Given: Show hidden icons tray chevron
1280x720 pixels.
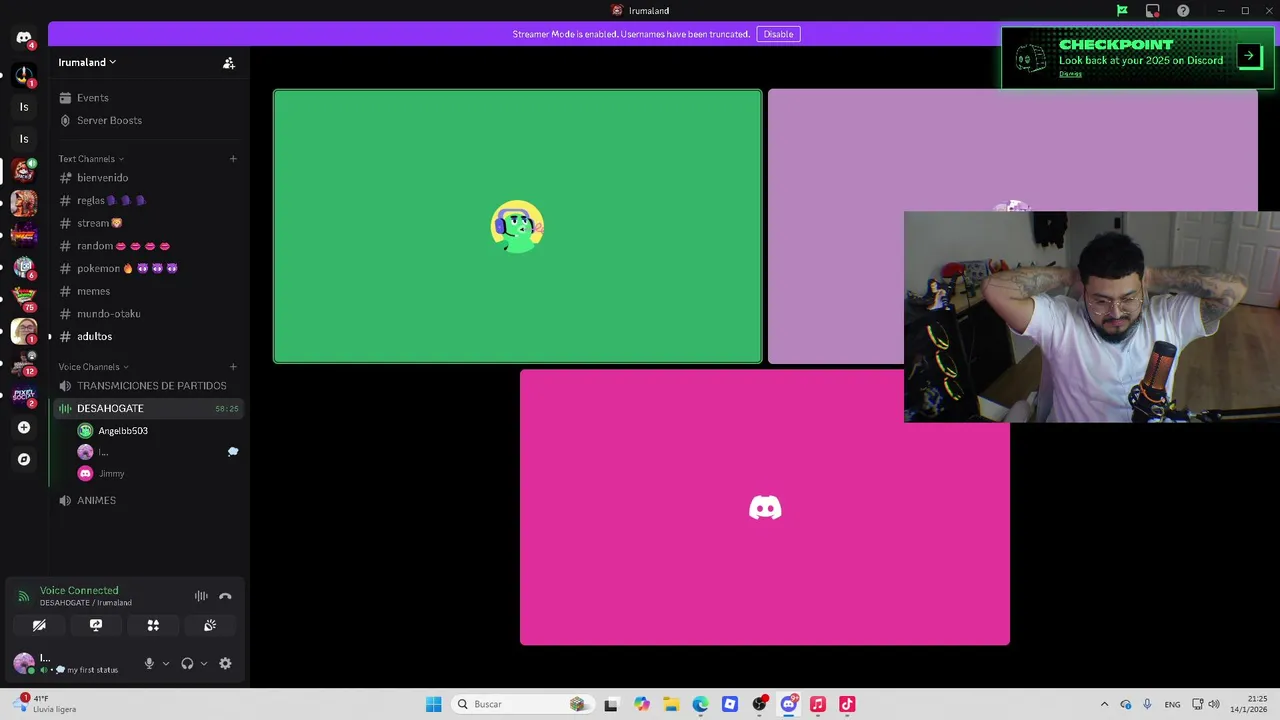Looking at the screenshot, I should pyautogui.click(x=1104, y=704).
